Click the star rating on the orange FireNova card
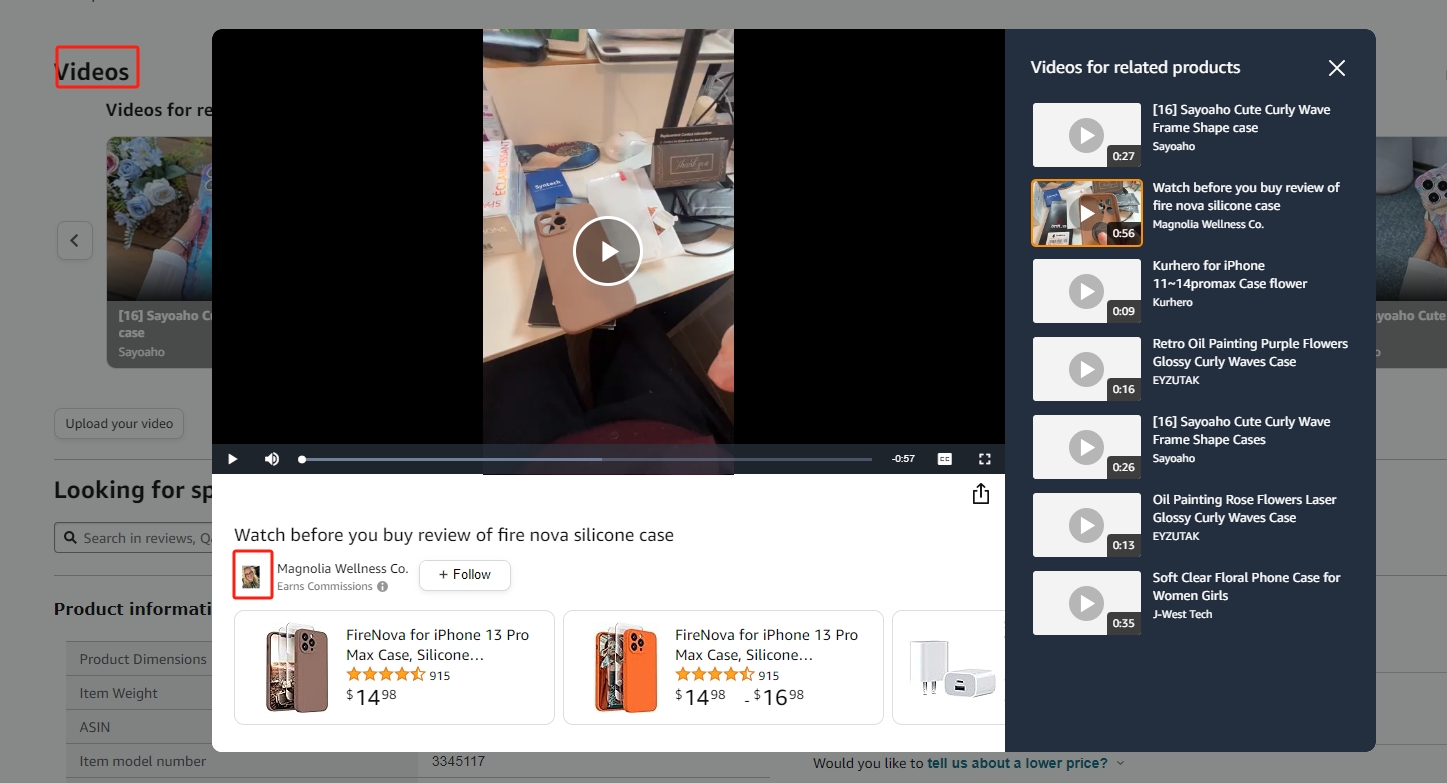 (x=714, y=675)
